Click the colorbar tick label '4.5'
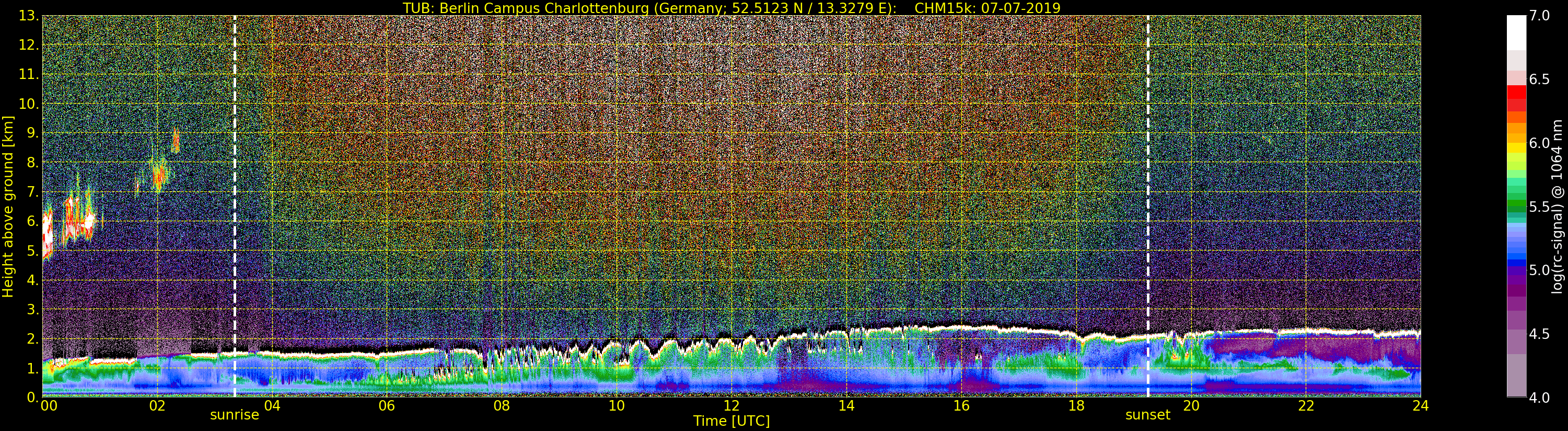1568x431 pixels. pyautogui.click(x=1539, y=335)
